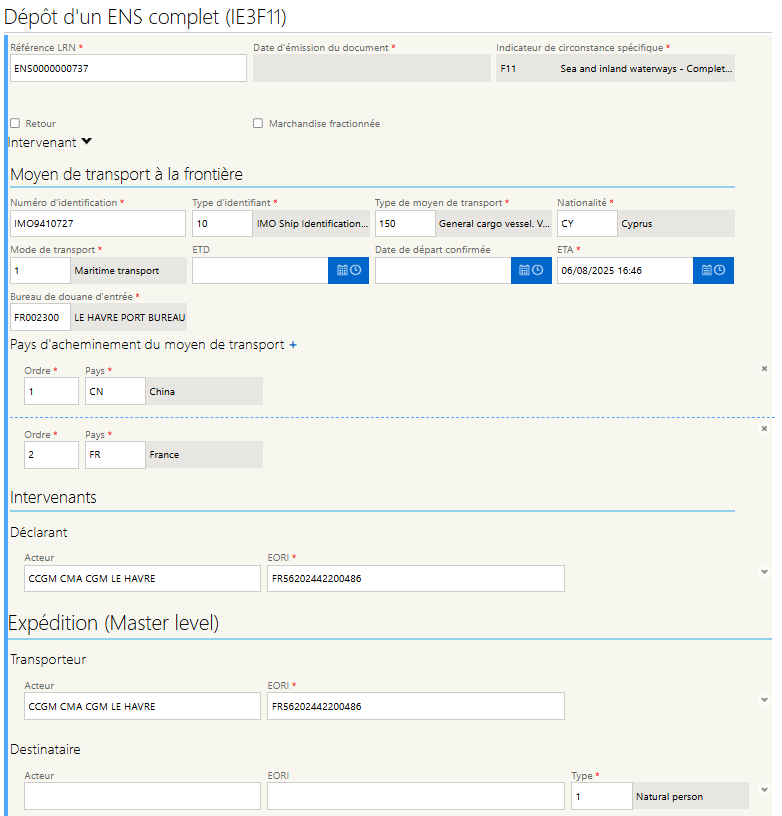Enable Marchandise fractionnée checkbox
Viewport: 782px width, 816px height.
[258, 123]
